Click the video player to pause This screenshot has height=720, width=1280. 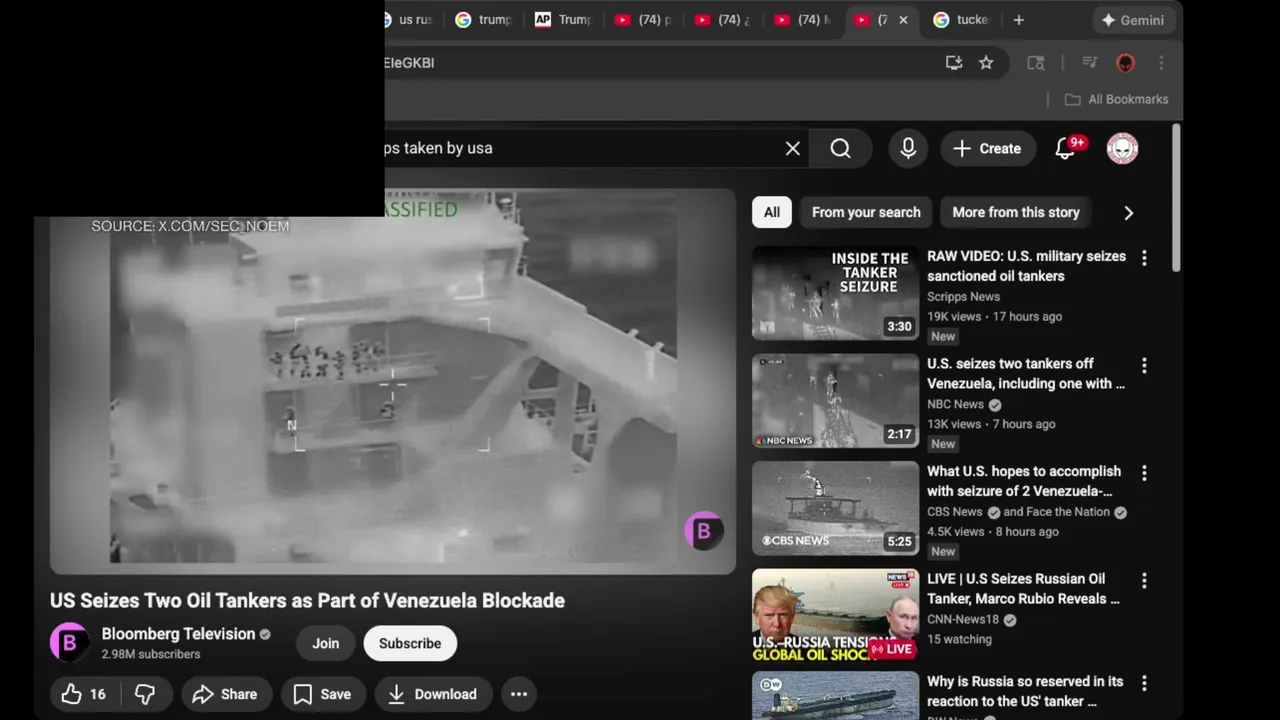pos(393,381)
